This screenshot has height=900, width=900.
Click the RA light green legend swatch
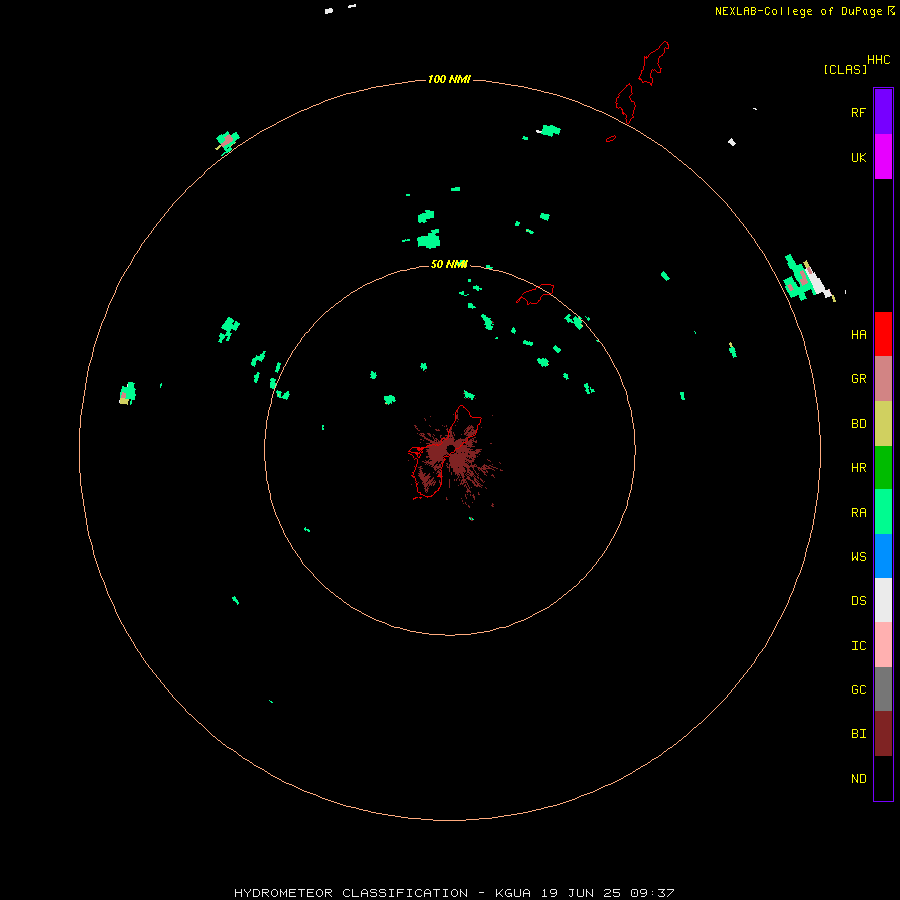[883, 511]
